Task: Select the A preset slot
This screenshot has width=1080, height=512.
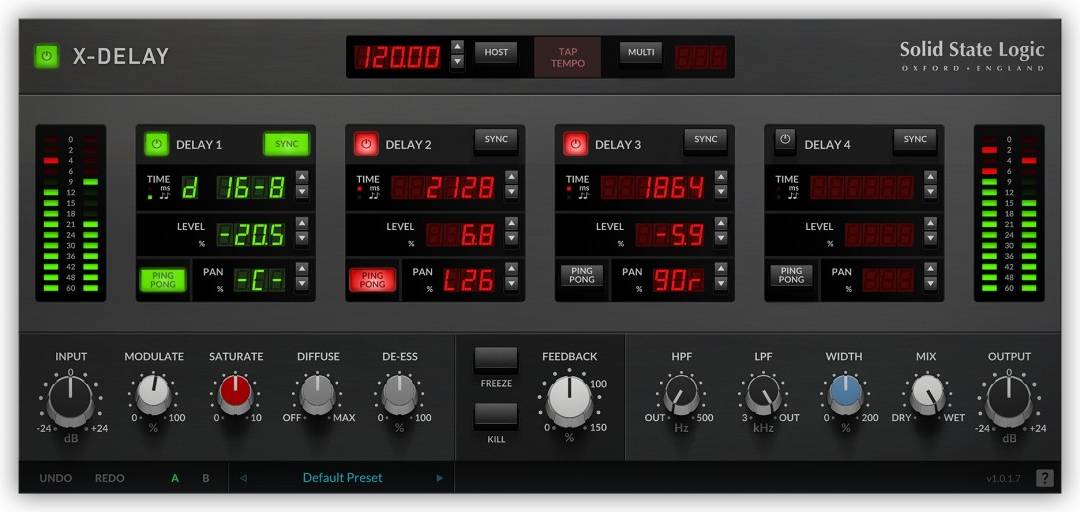Action: 175,478
